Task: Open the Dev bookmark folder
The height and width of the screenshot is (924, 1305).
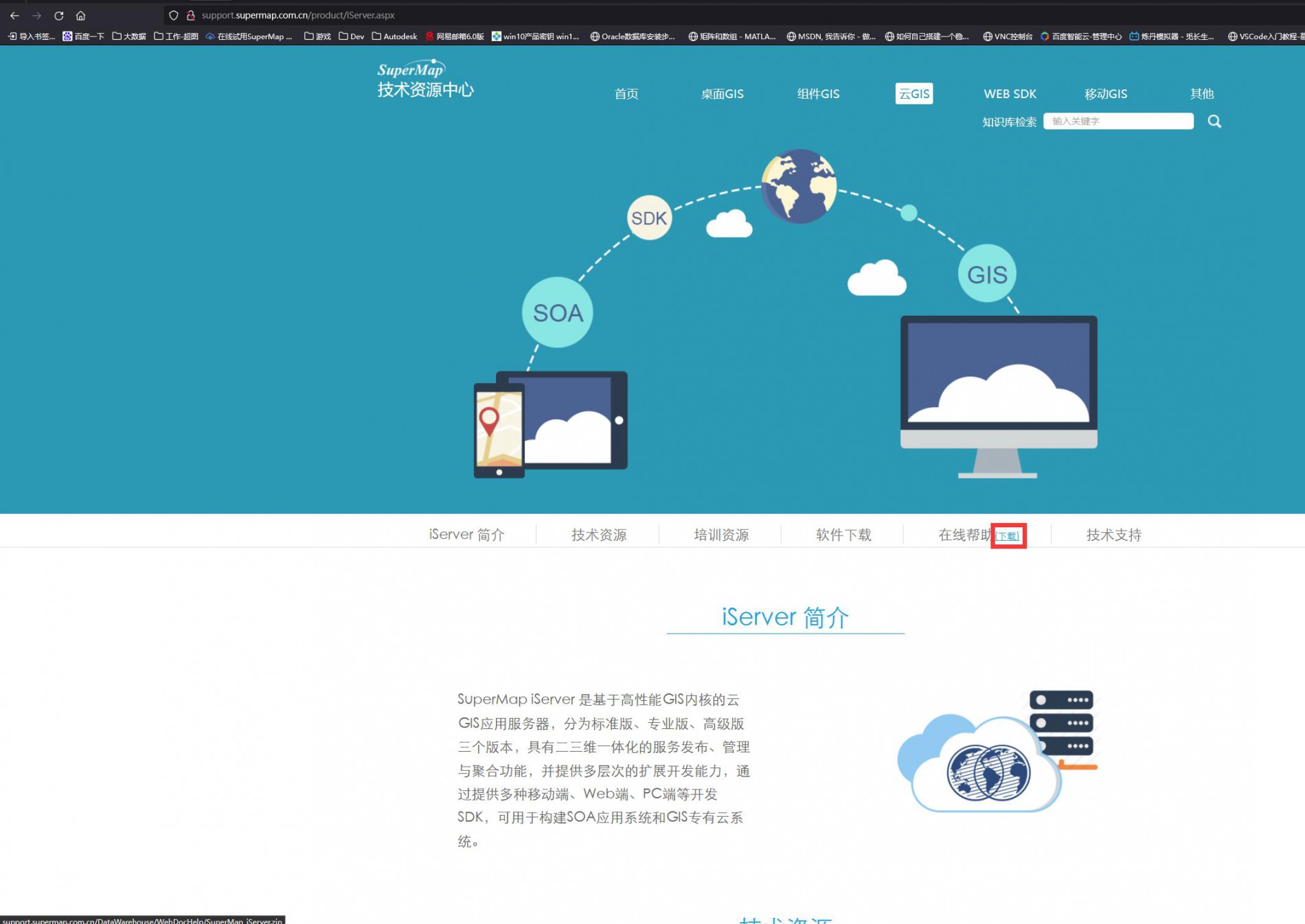Action: point(352,36)
